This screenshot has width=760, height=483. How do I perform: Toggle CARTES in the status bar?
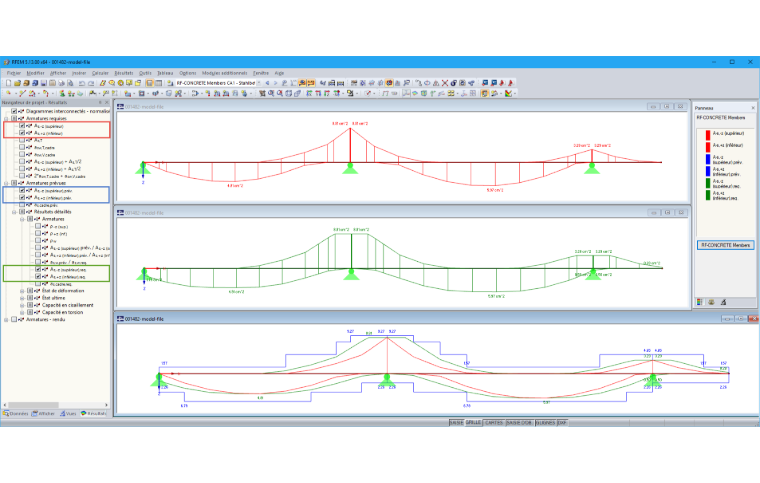click(494, 423)
